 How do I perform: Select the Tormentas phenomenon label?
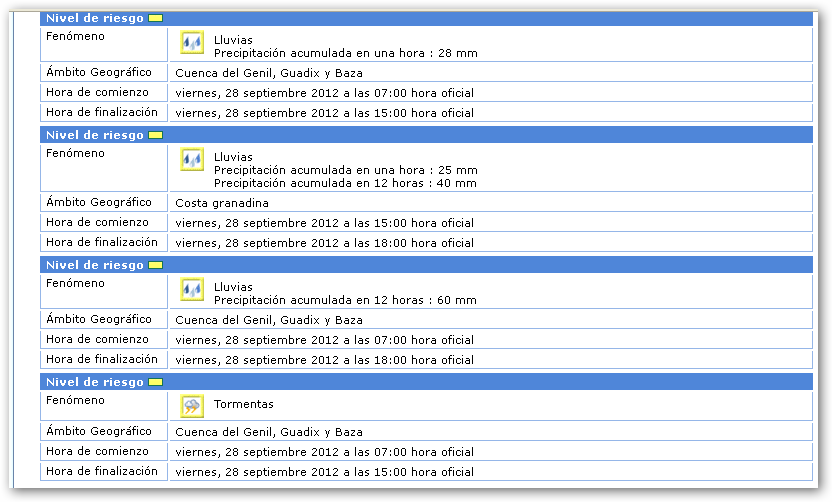pos(243,405)
